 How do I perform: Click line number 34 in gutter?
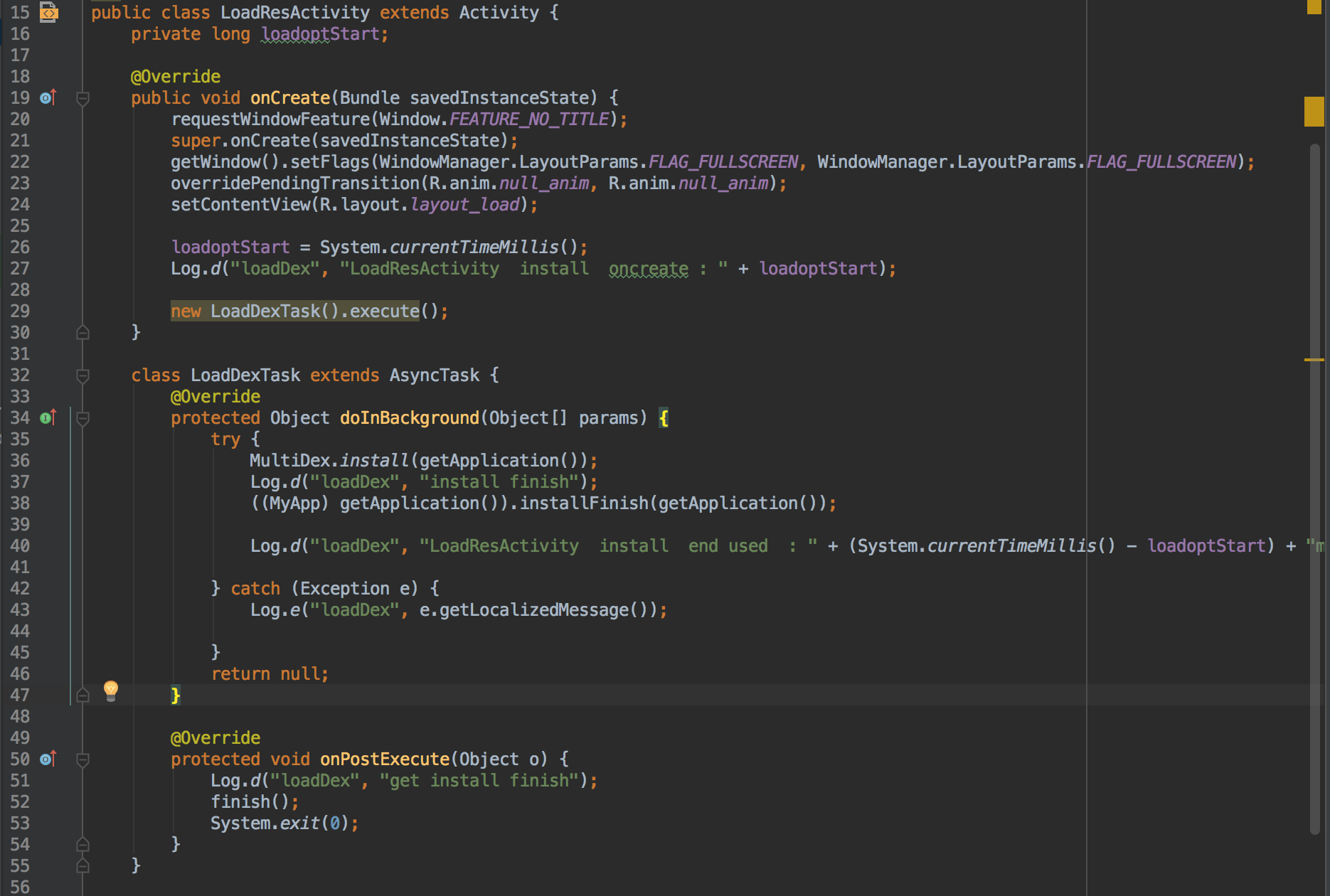(x=20, y=417)
